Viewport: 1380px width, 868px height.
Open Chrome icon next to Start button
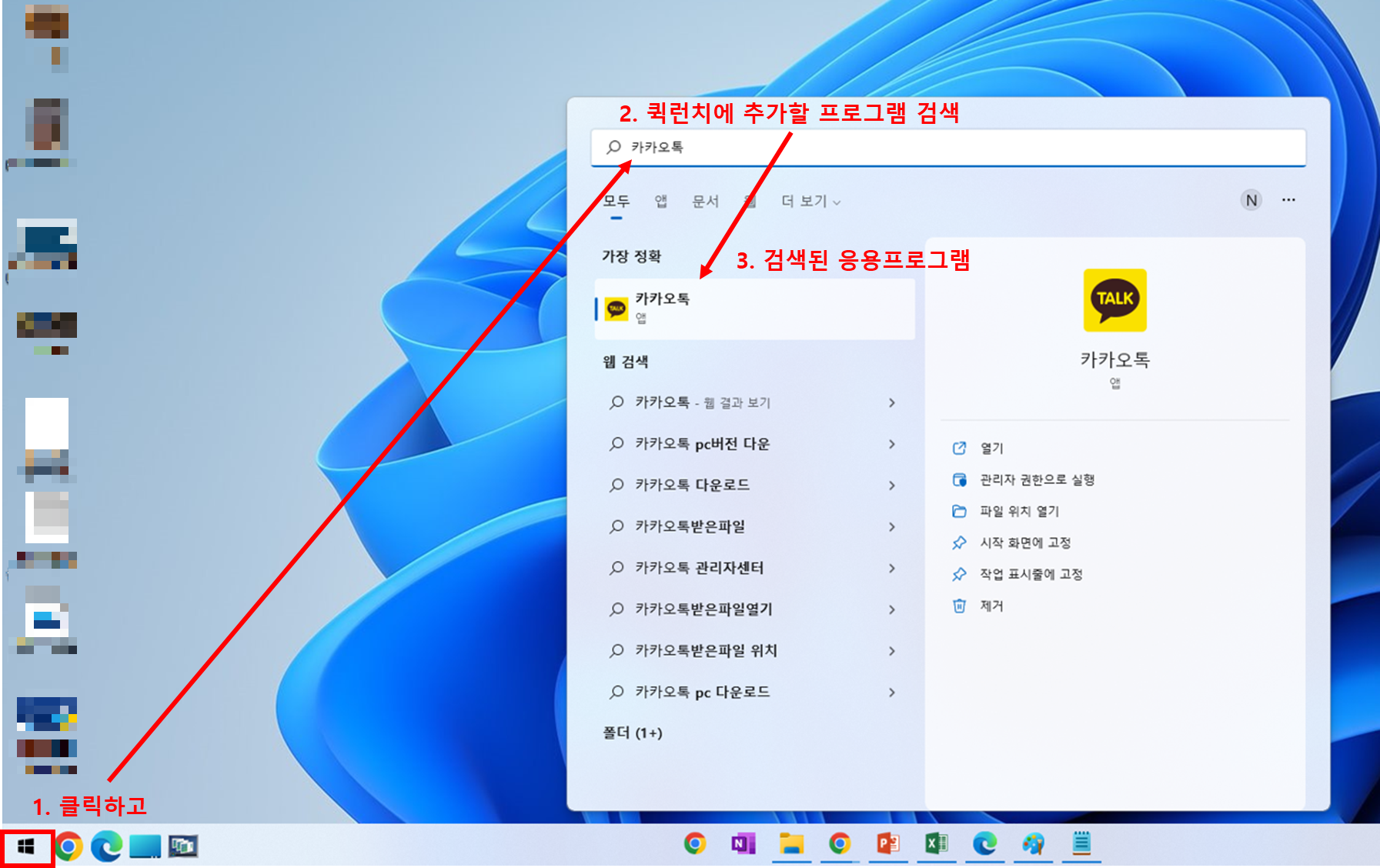click(68, 846)
